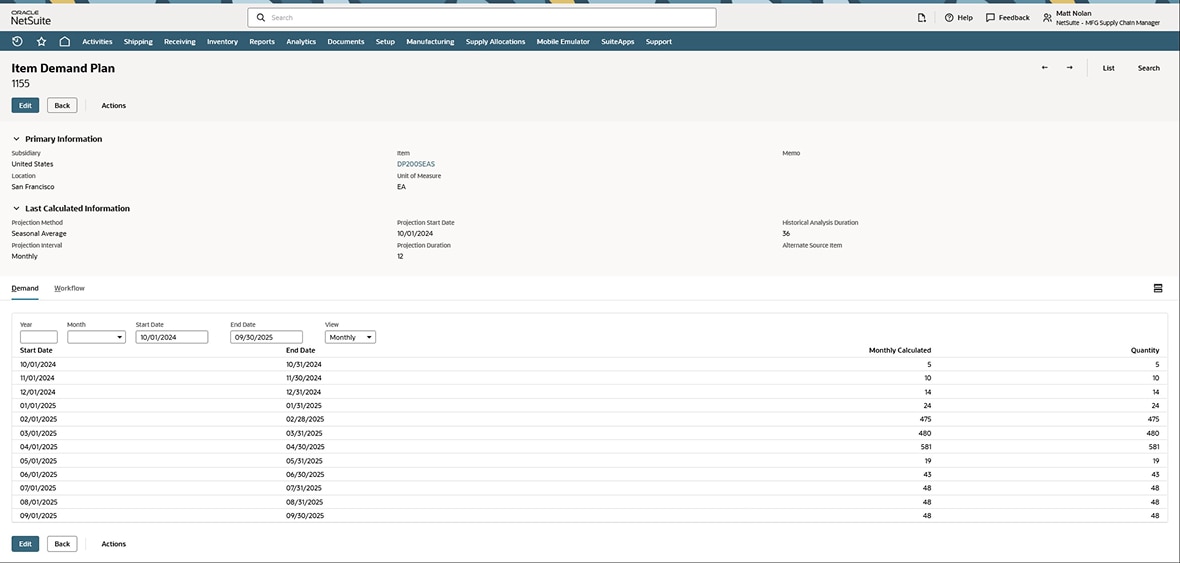Click the top Edit button

tap(25, 105)
